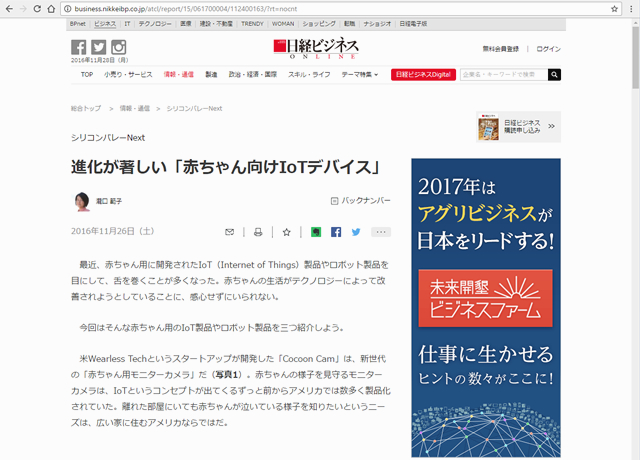Click the search magnifier button
Viewport: 640px width, 460px height.
pos(554,74)
